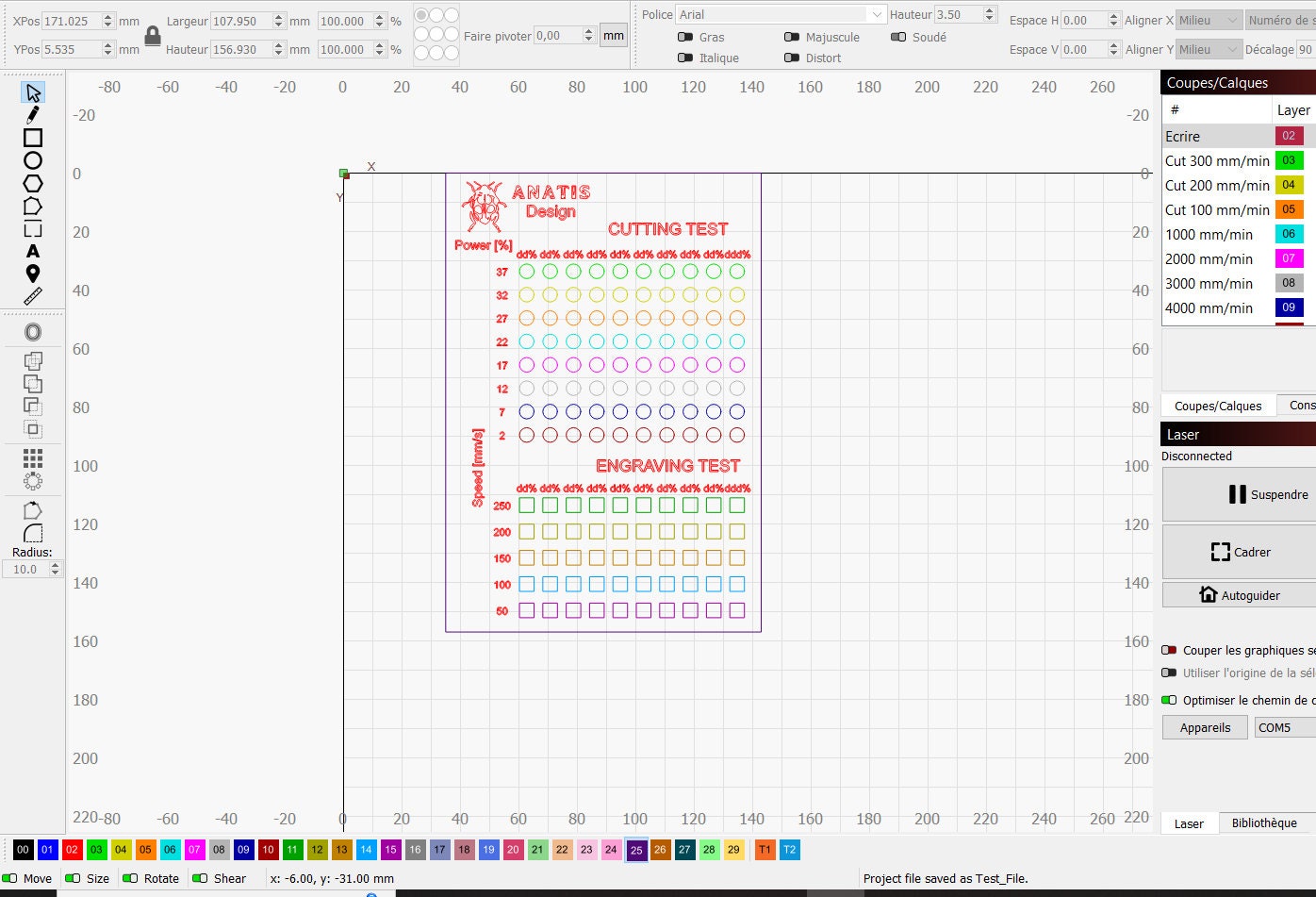Open the Coupes/Calques tab
The width and height of the screenshot is (1316, 897).
click(x=1217, y=406)
